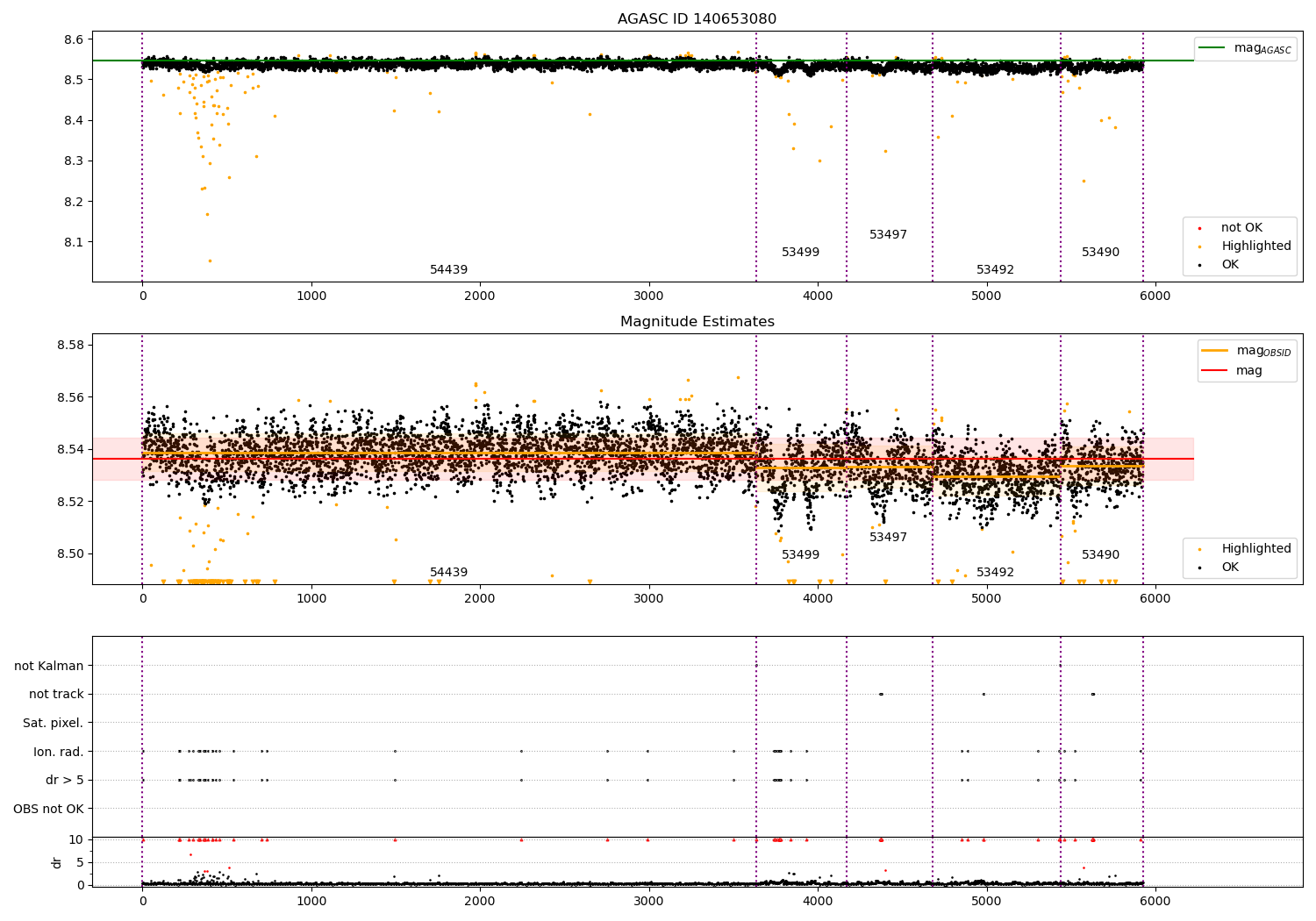Click the OBS not OK row label
1316x921 pixels.
48,809
